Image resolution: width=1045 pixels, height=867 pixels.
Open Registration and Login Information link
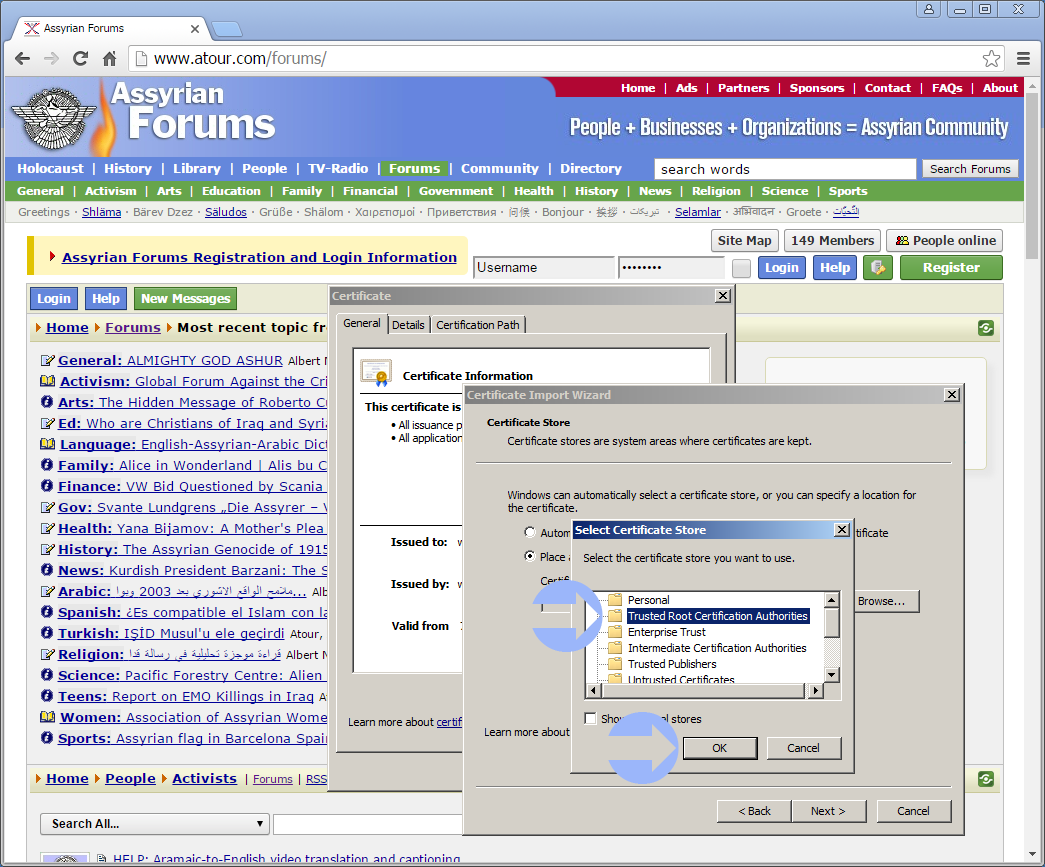259,257
